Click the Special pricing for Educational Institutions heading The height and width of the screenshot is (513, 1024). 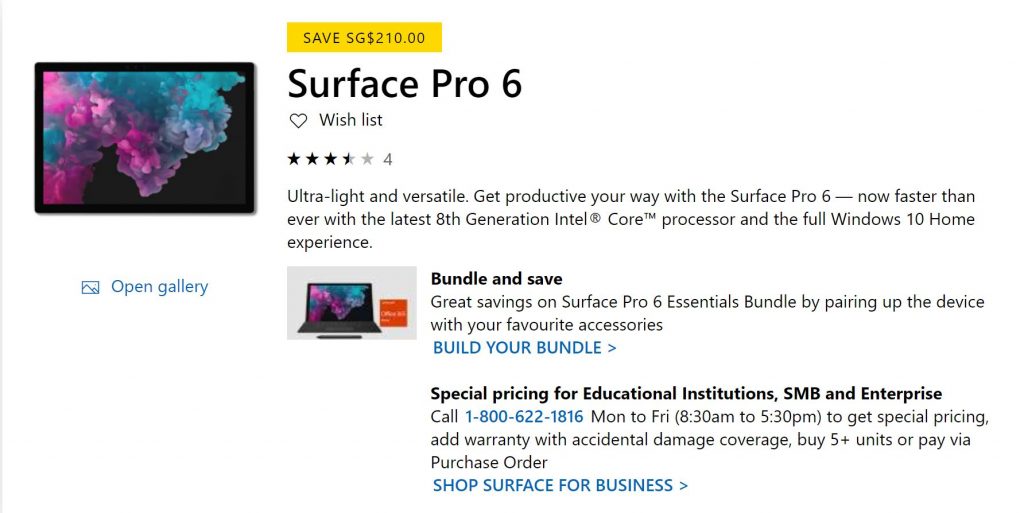686,393
